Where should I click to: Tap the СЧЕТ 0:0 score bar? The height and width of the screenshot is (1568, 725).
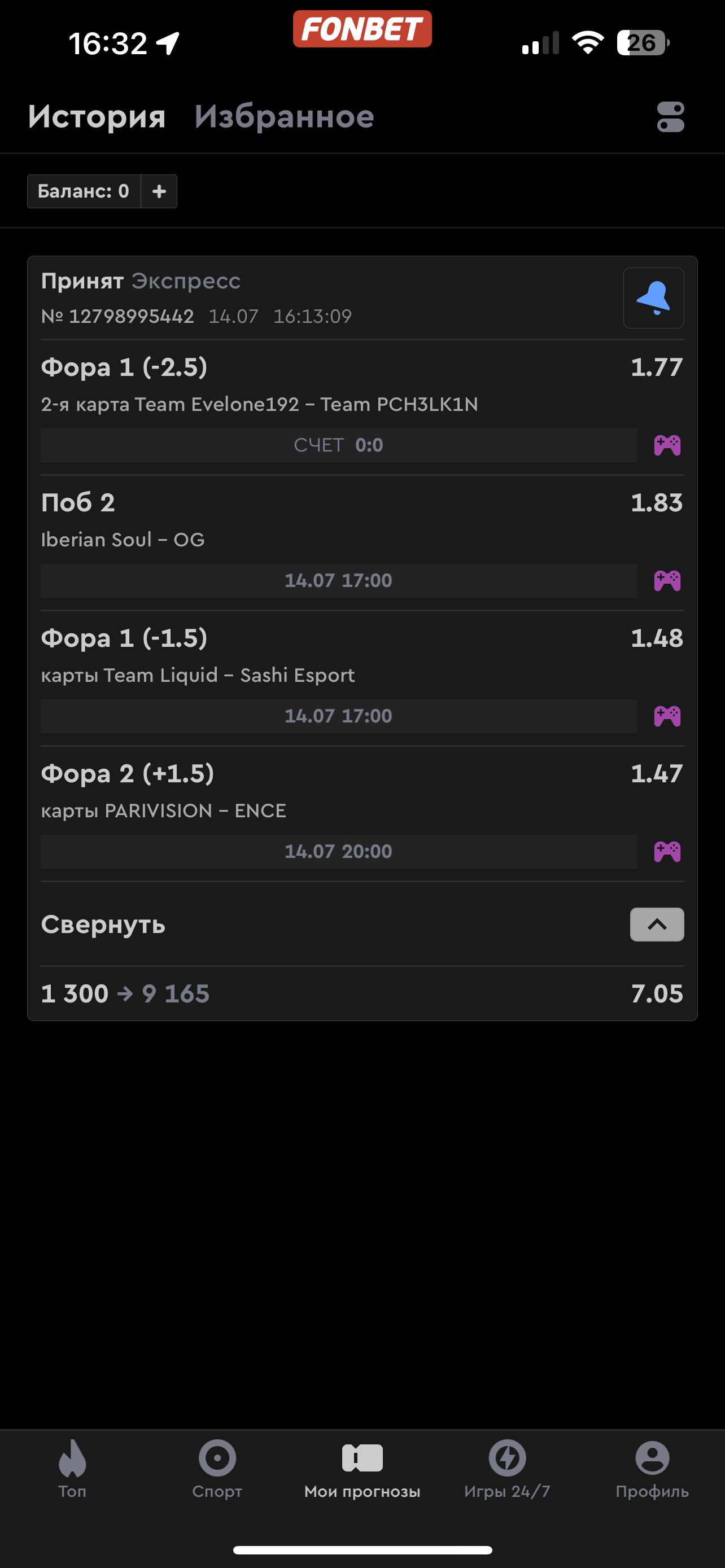[x=338, y=445]
